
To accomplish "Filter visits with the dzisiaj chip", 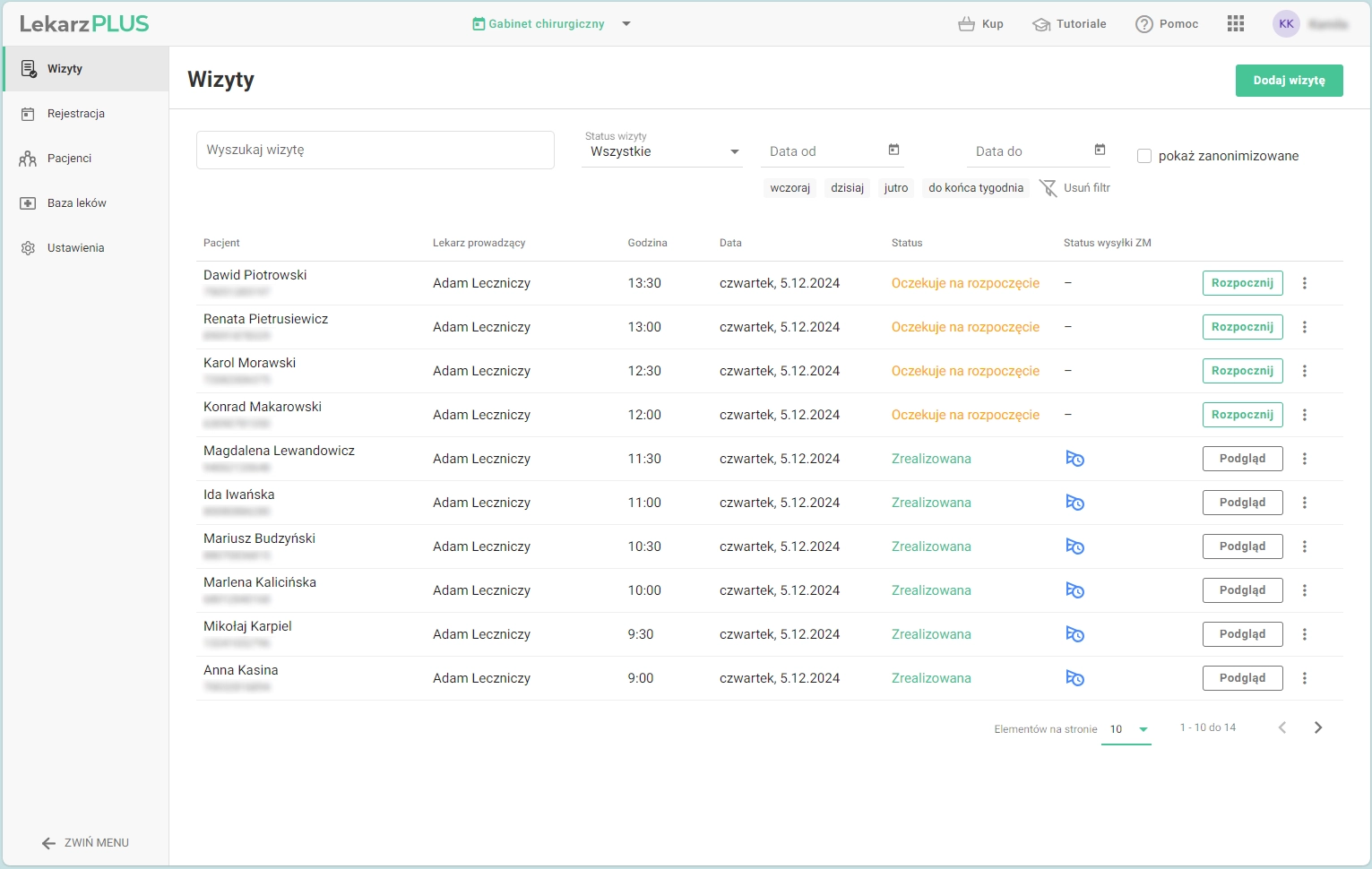I will click(846, 188).
